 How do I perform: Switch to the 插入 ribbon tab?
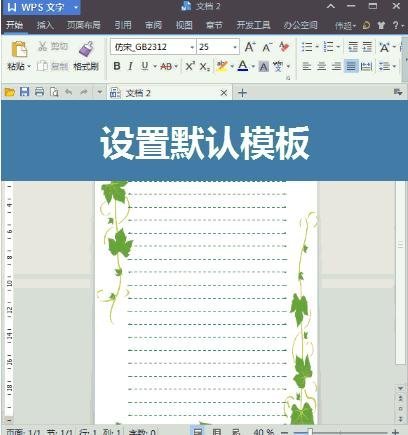click(45, 25)
